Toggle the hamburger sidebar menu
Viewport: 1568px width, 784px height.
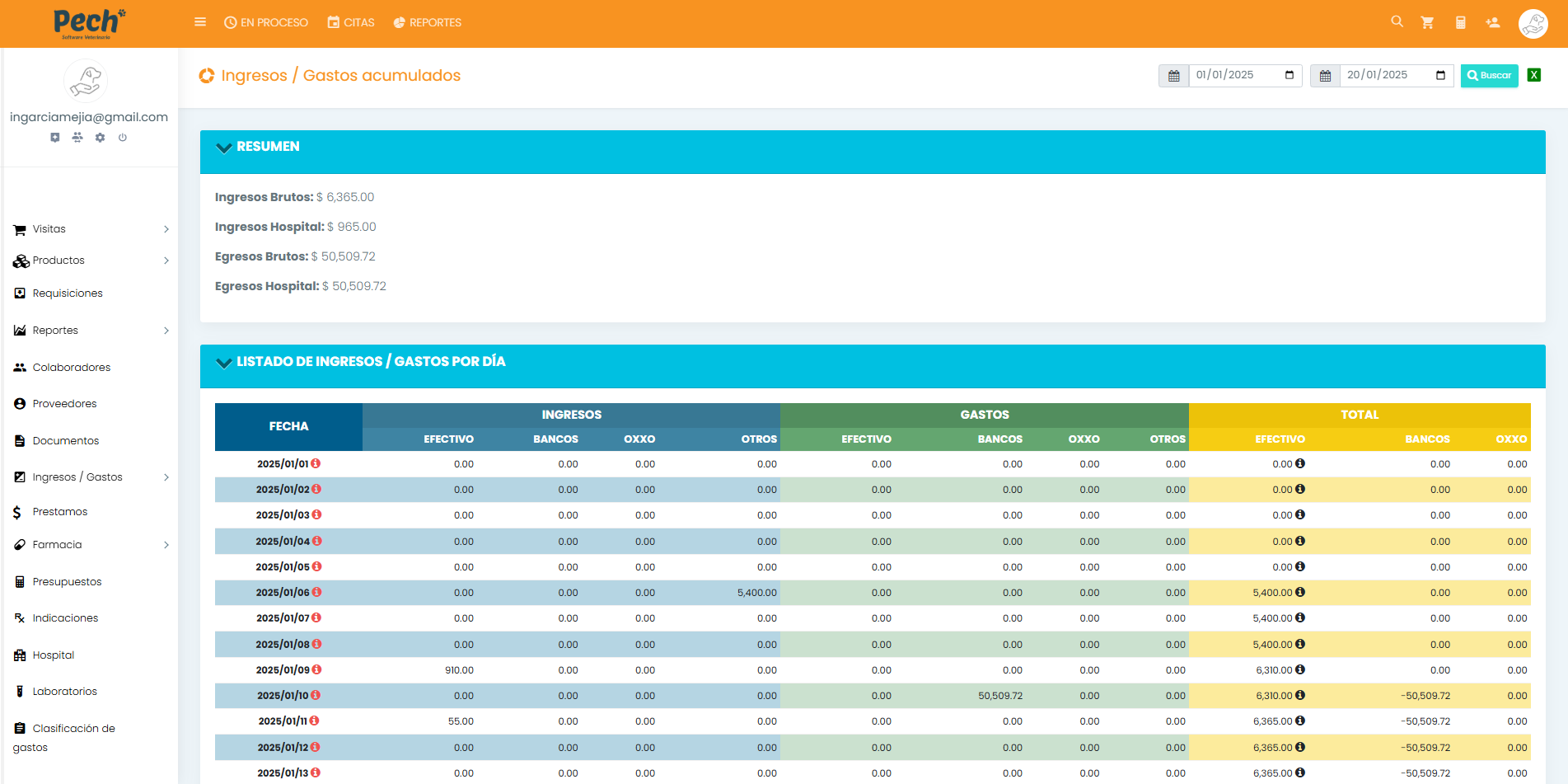200,22
